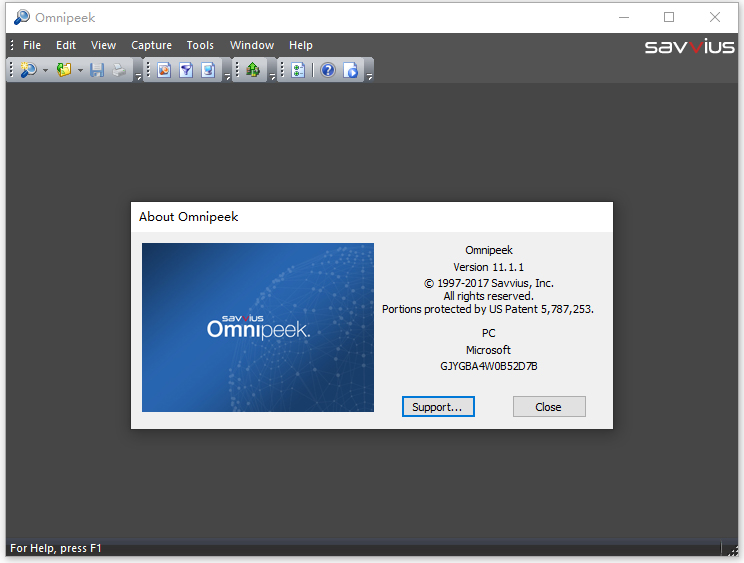Open the Filters funnel icon
Image resolution: width=744 pixels, height=563 pixels.
186,70
